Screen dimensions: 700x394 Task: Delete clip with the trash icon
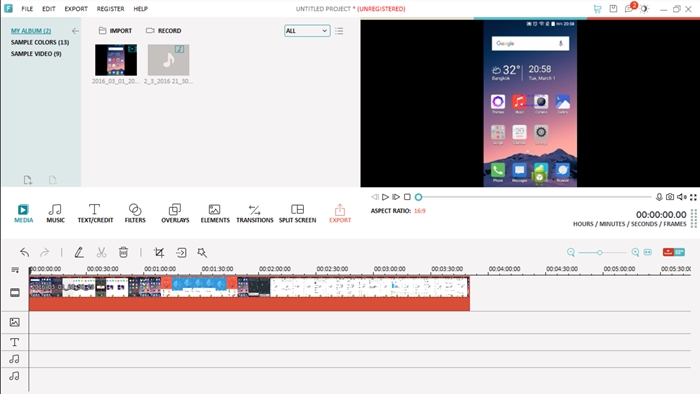point(124,253)
